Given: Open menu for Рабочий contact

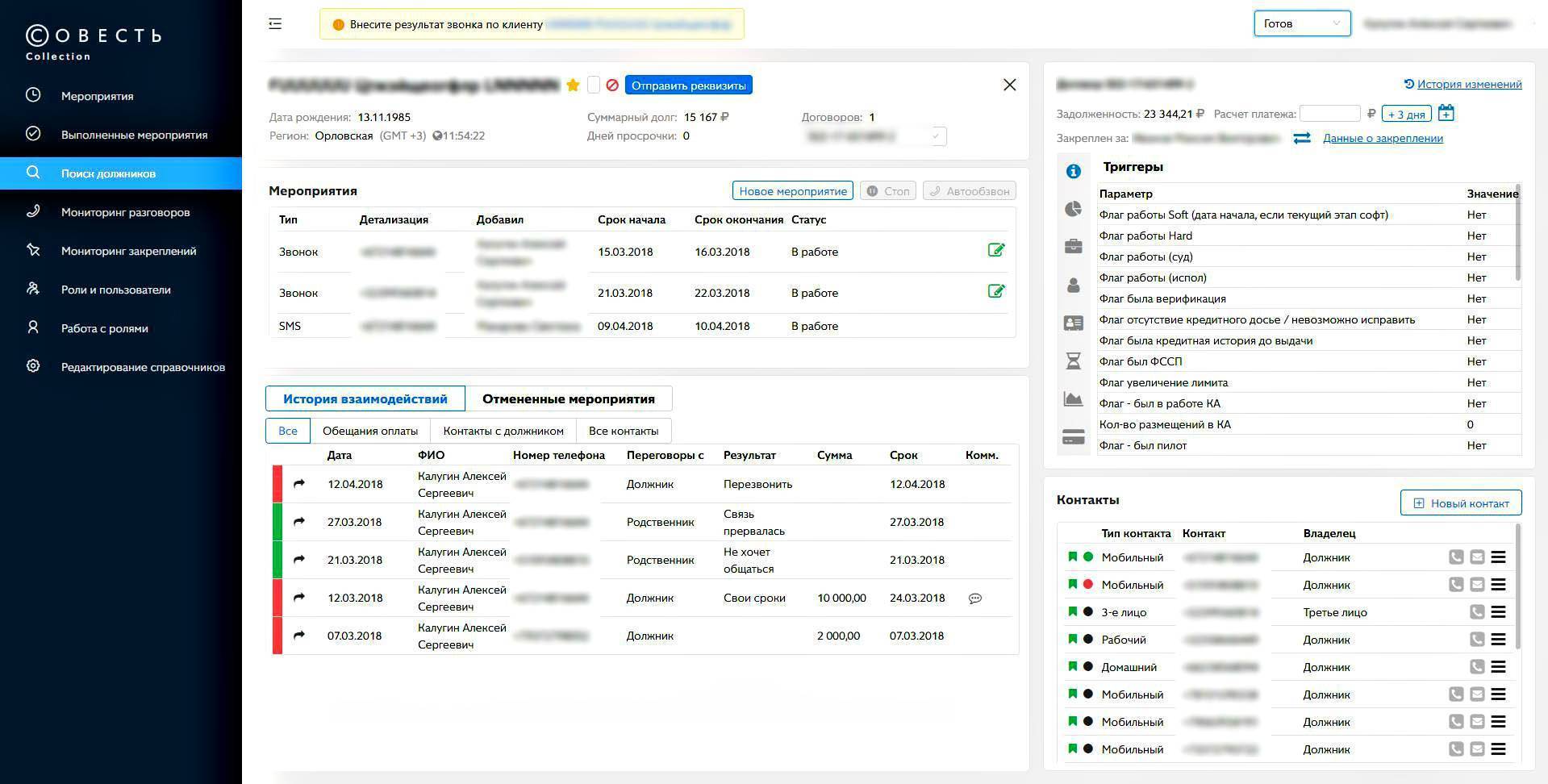Looking at the screenshot, I should 1498,640.
